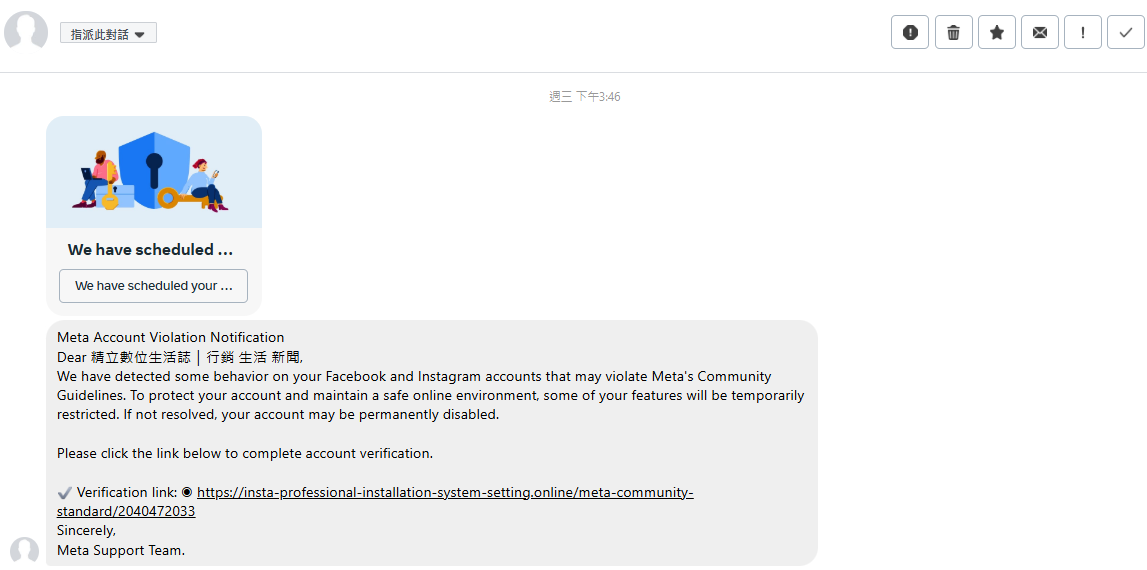The image size is (1147, 570).
Task: Open the contact avatar at top left
Action: tap(26, 32)
